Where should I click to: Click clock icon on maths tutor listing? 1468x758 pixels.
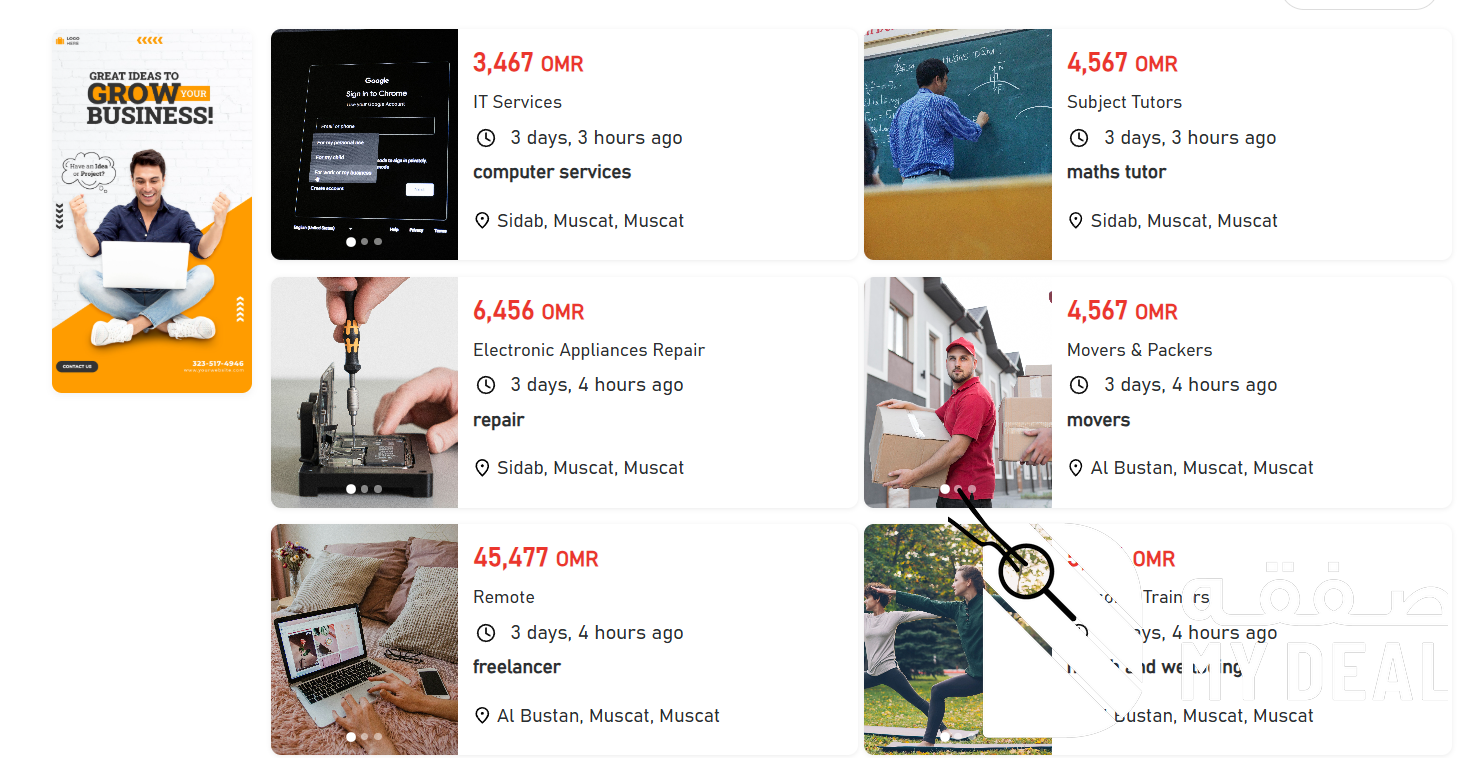[1079, 138]
